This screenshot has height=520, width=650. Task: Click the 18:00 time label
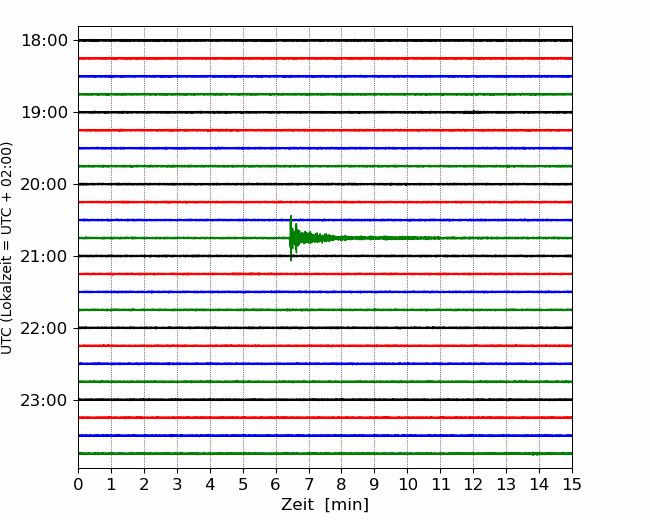[44, 41]
